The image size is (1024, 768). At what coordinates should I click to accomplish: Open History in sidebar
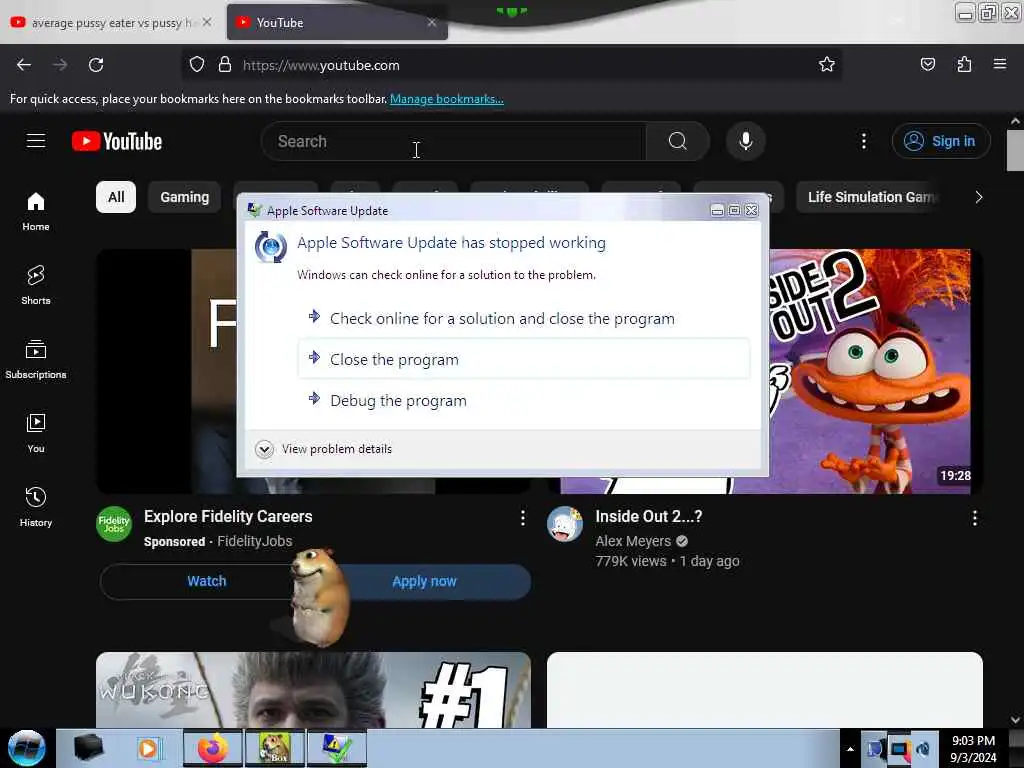[x=36, y=507]
